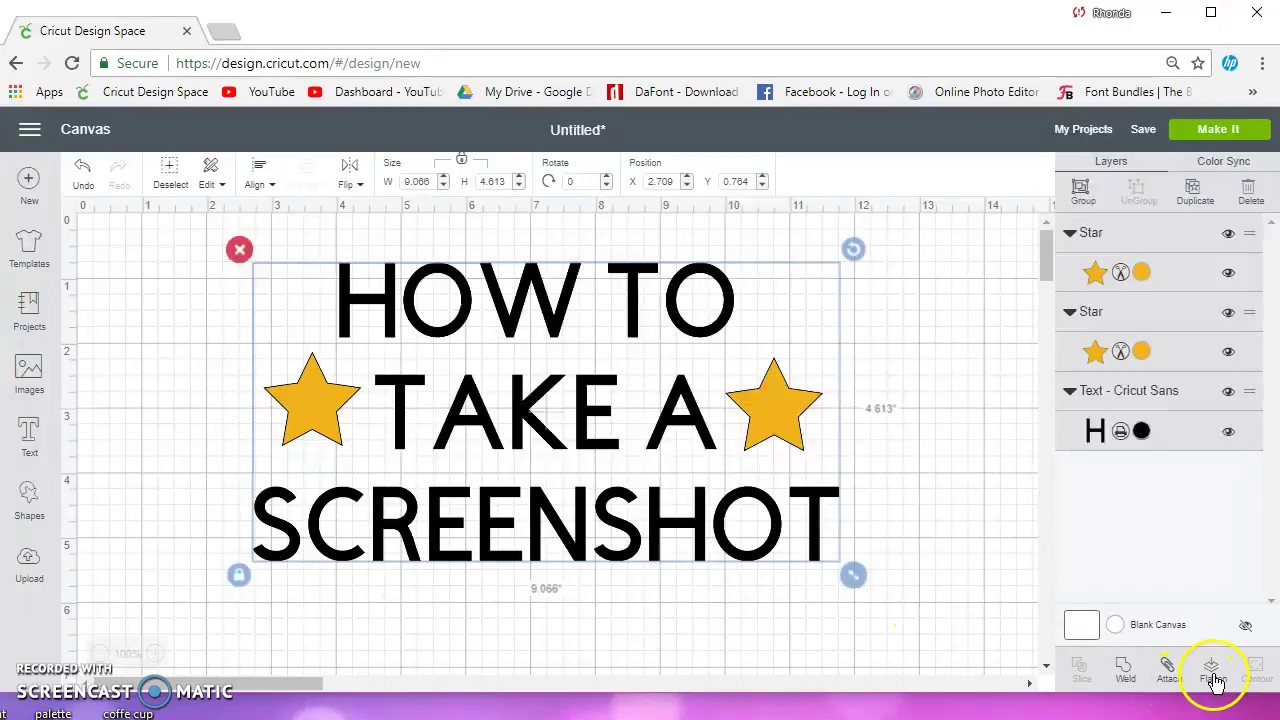
Task: Click the X position input field
Action: click(x=660, y=181)
